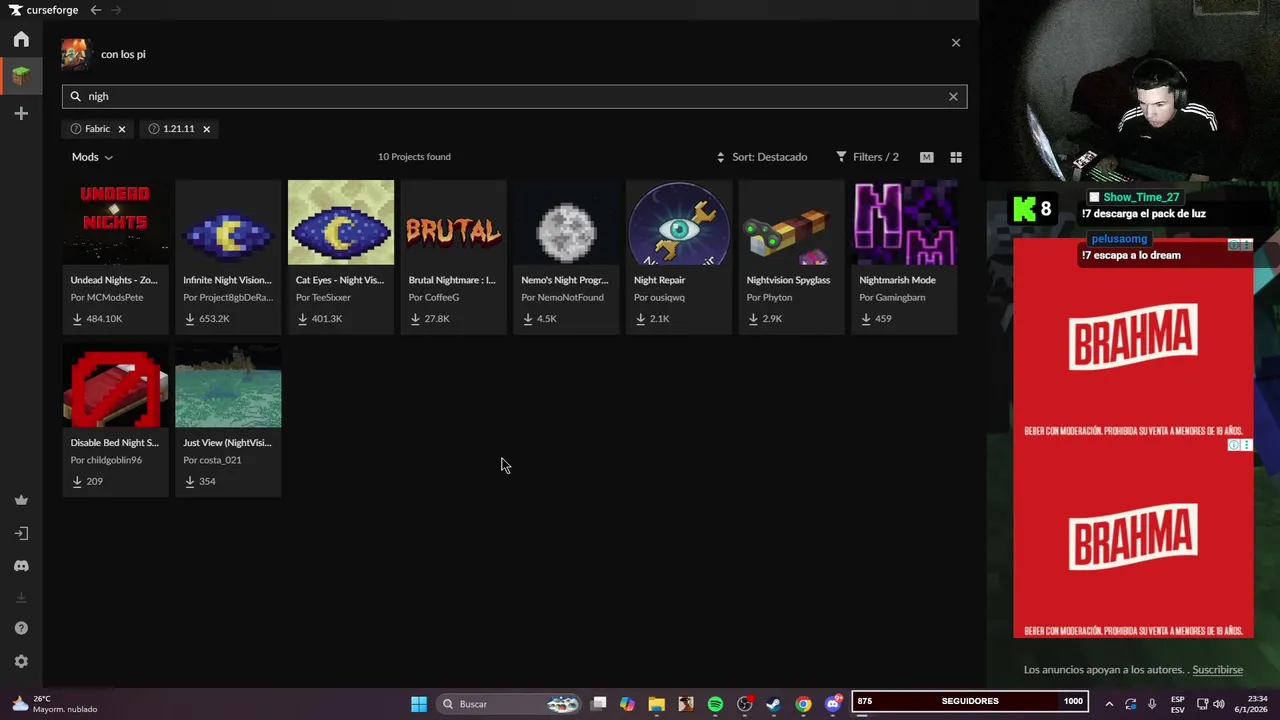1280x720 pixels.
Task: Open Steam from the taskbar
Action: click(773, 704)
